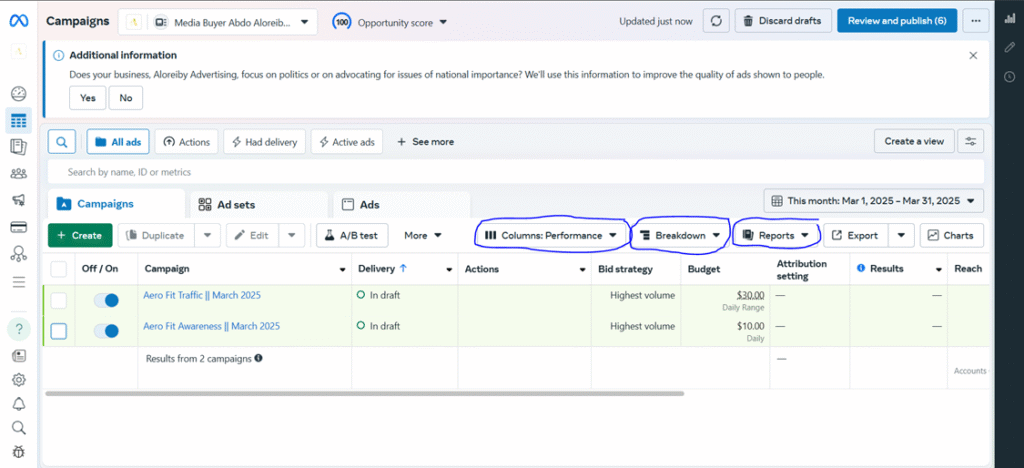
Task: Select the Actions filter chip
Action: tap(187, 142)
